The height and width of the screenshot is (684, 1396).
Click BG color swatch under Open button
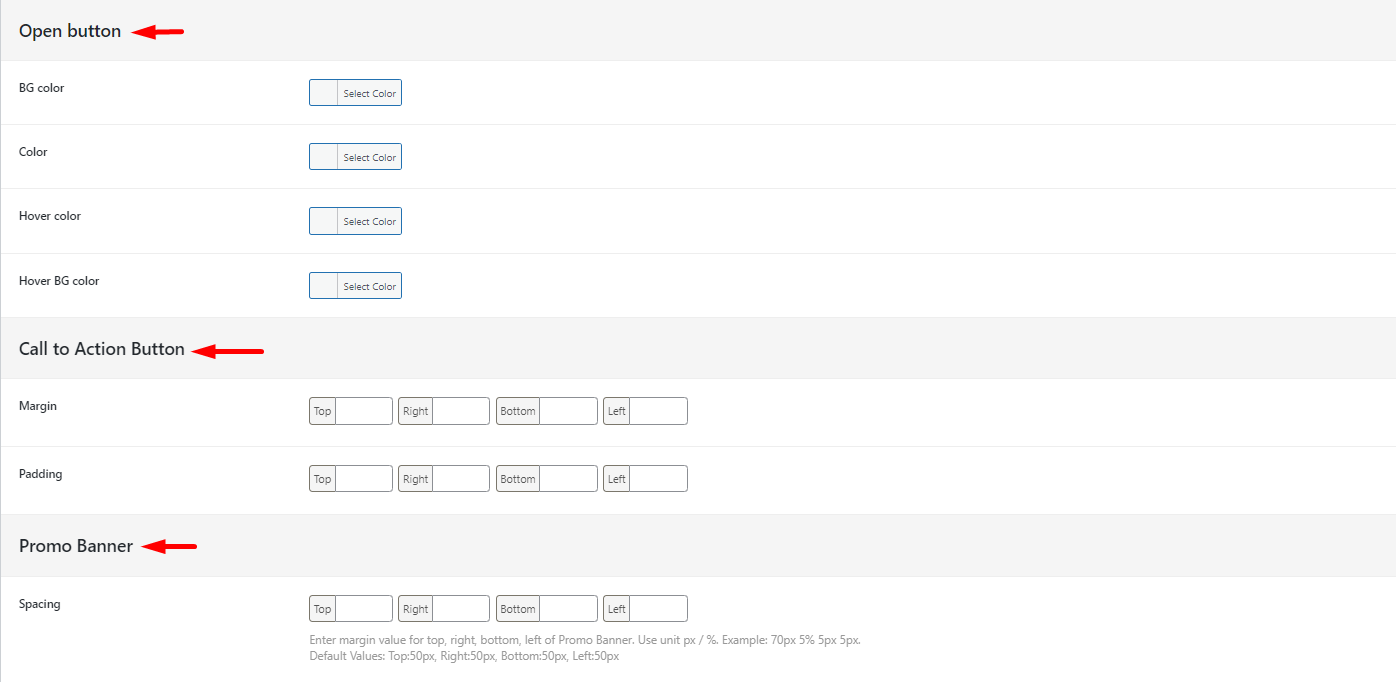point(324,93)
